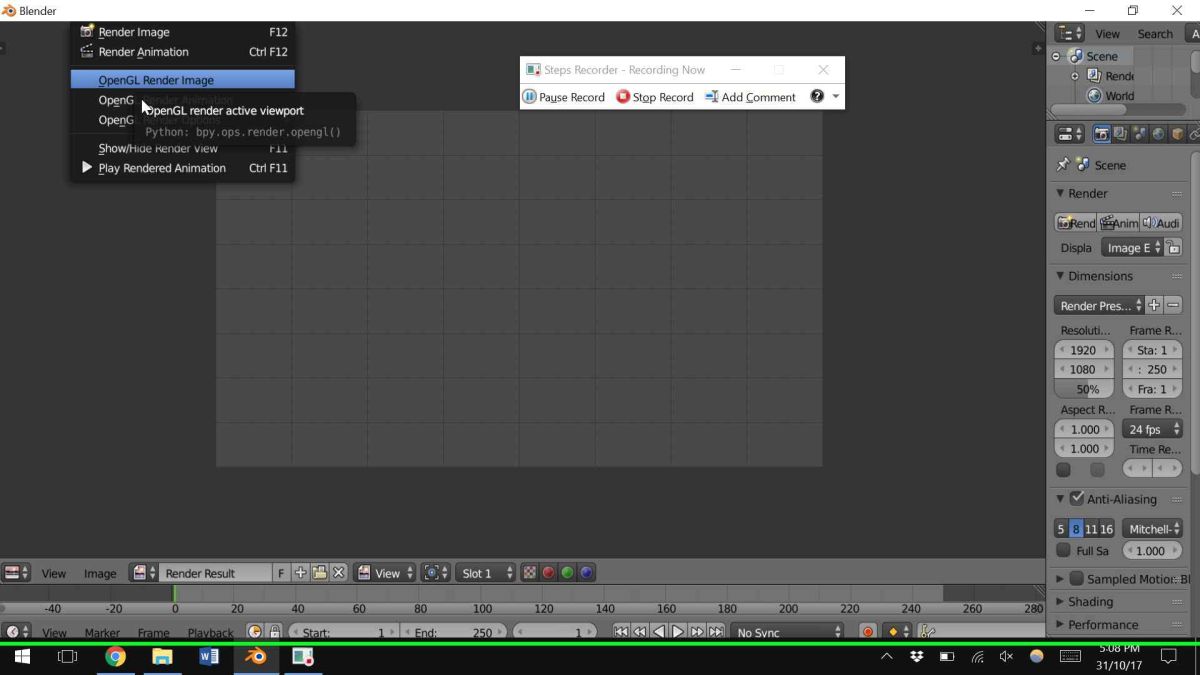Open the World properties tab icon
The width and height of the screenshot is (1200, 675).
(x=1158, y=134)
